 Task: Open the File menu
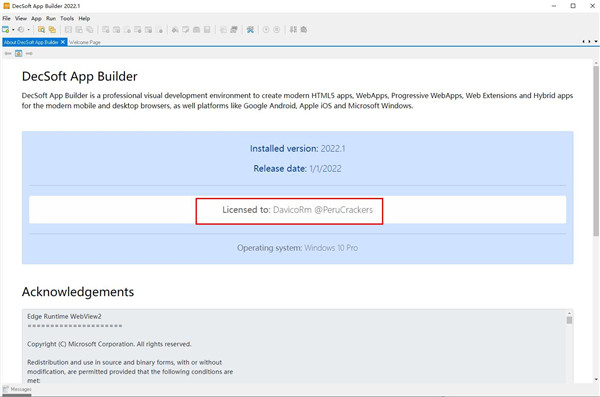tap(7, 18)
